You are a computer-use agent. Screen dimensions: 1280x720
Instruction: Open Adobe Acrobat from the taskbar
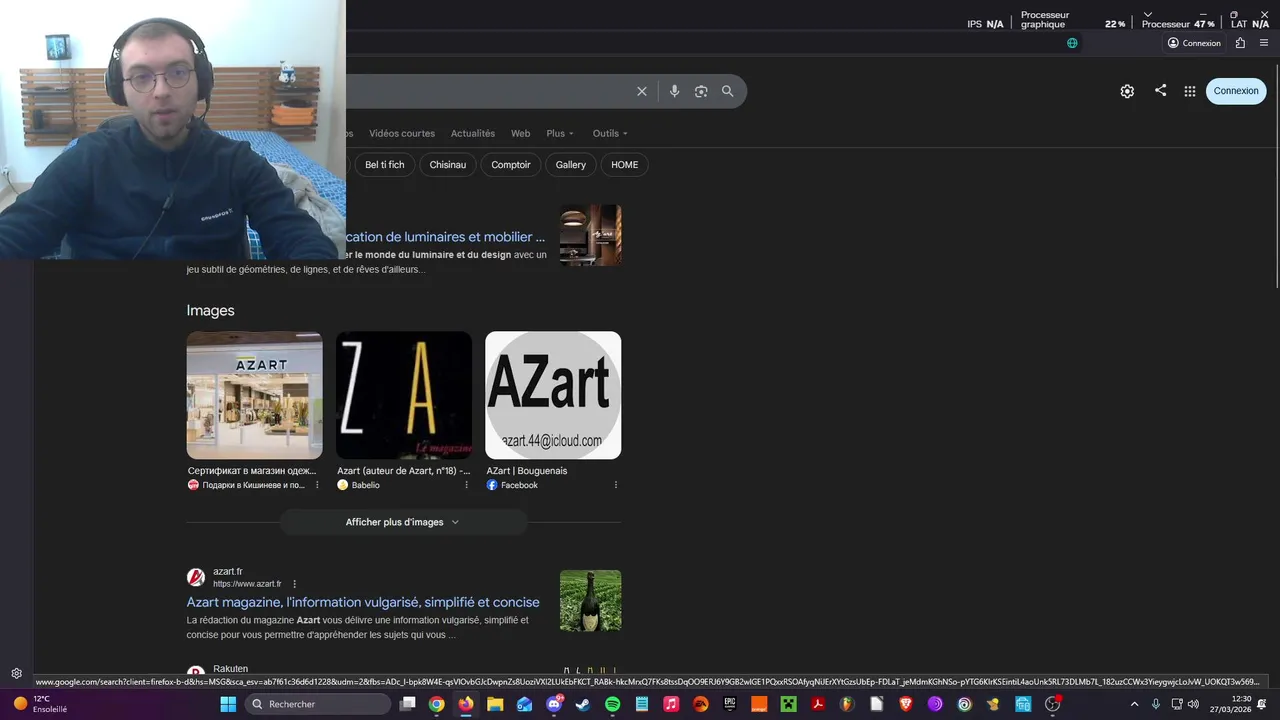coord(818,704)
